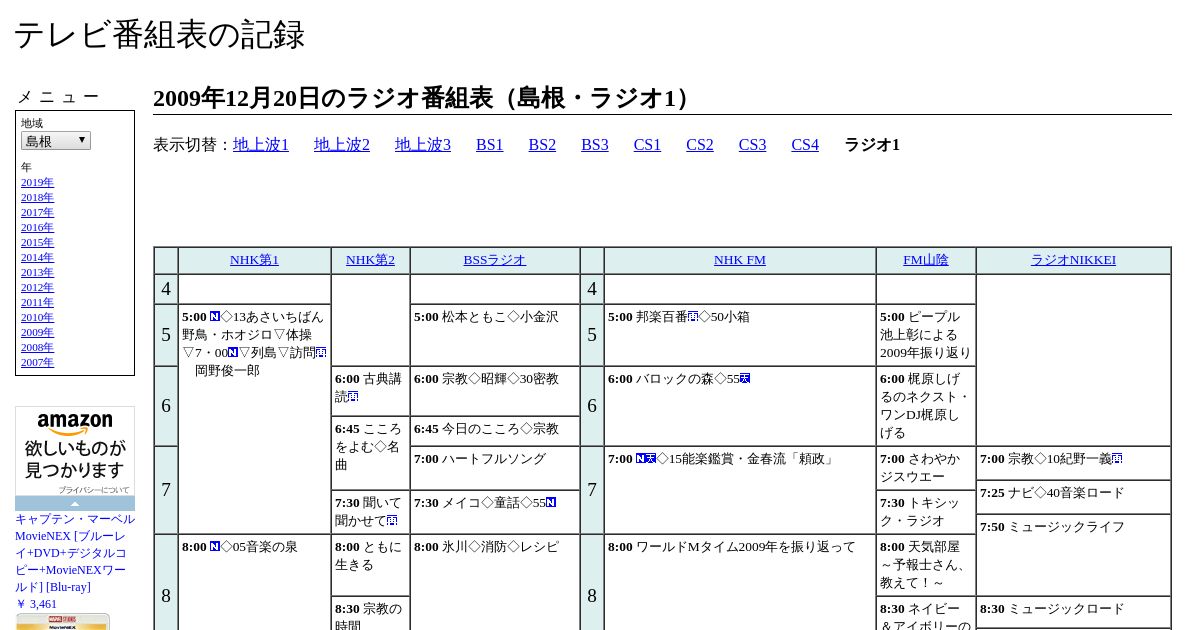1200x630 pixels.
Task: Switch to the 地上波1 view
Action: (x=261, y=145)
